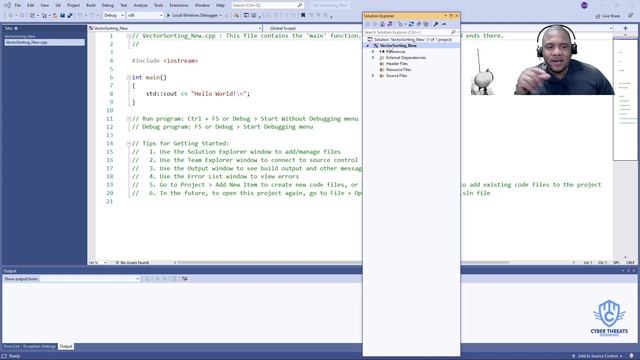
Task: Click the #include <iostream> line
Action: (164, 61)
